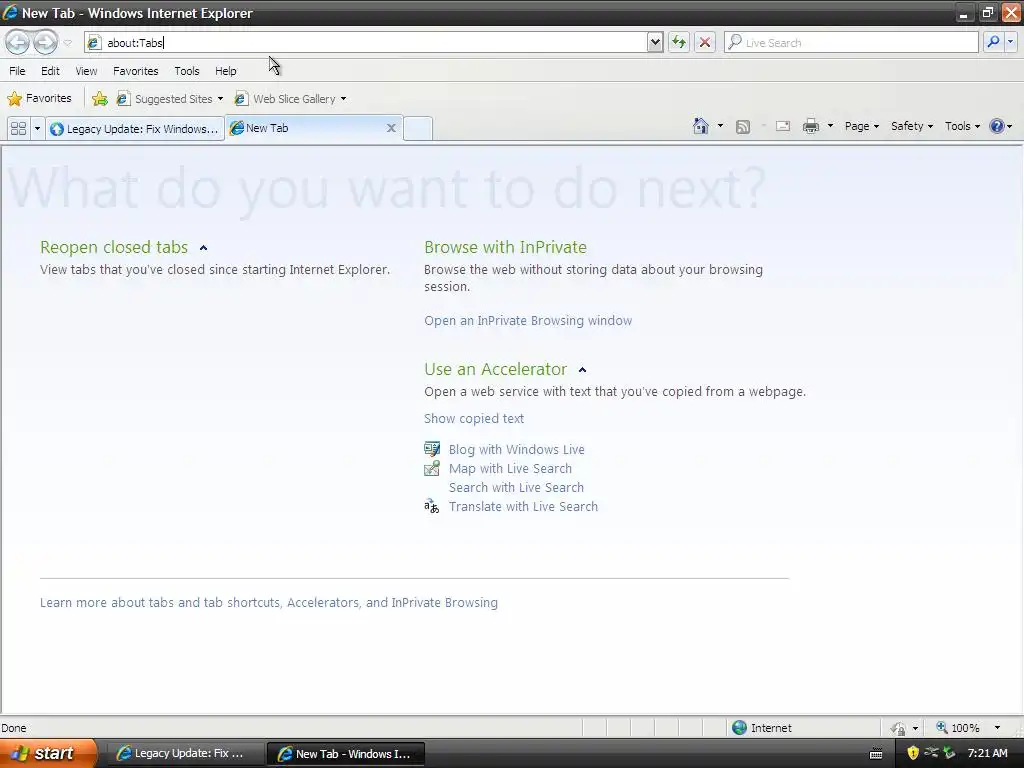Click the search magnifier button
The image size is (1024, 768).
click(993, 42)
